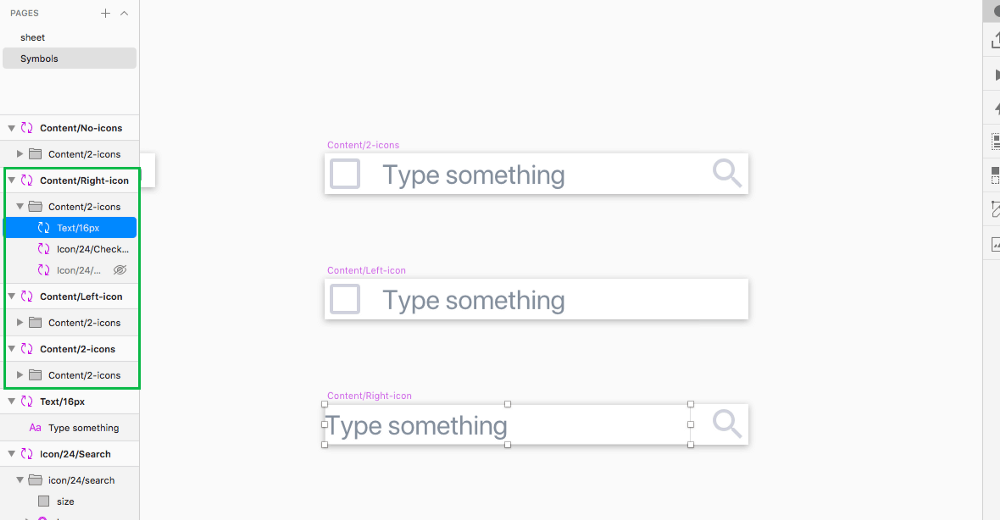Collapse the Pages list chevron
This screenshot has width=1000, height=520.
(x=124, y=13)
